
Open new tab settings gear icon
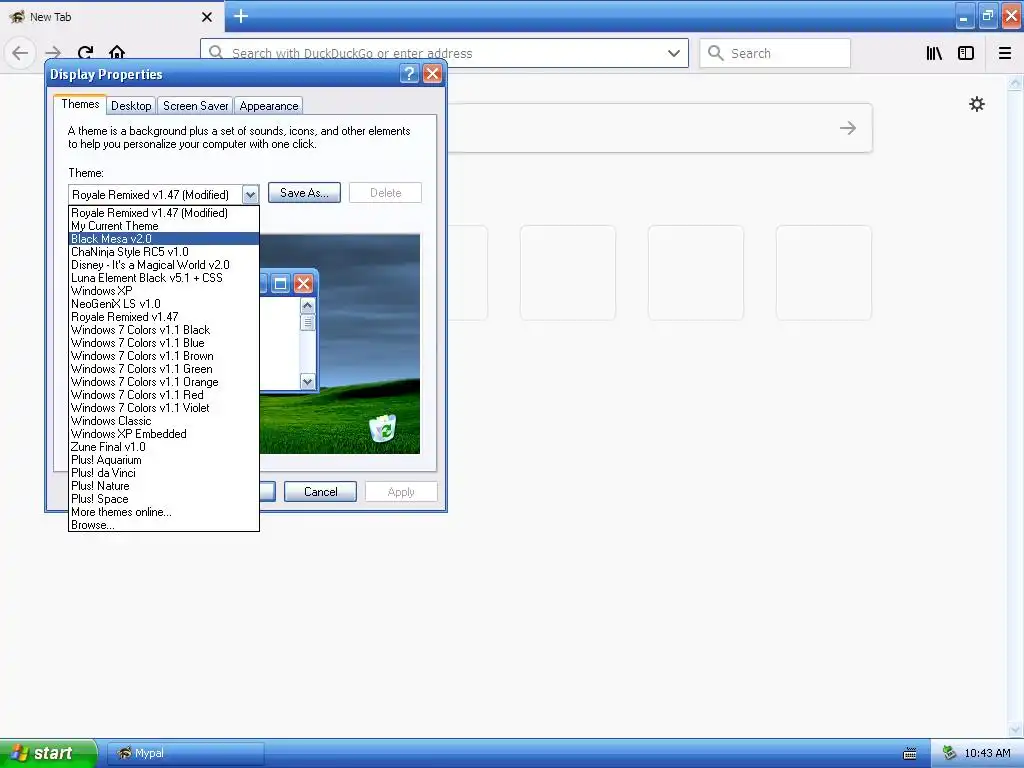977,104
